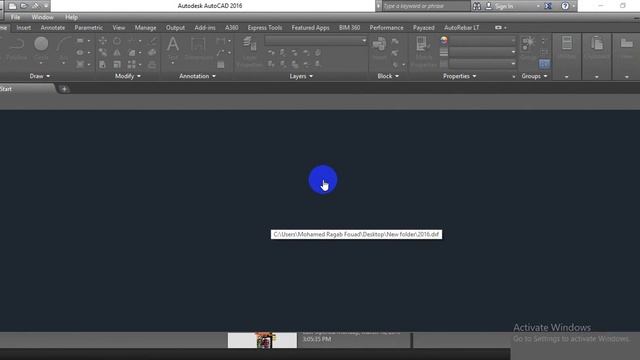Click the Utilities calculator icon
Image resolution: width=640 pixels, height=360 pixels.
(x=567, y=43)
